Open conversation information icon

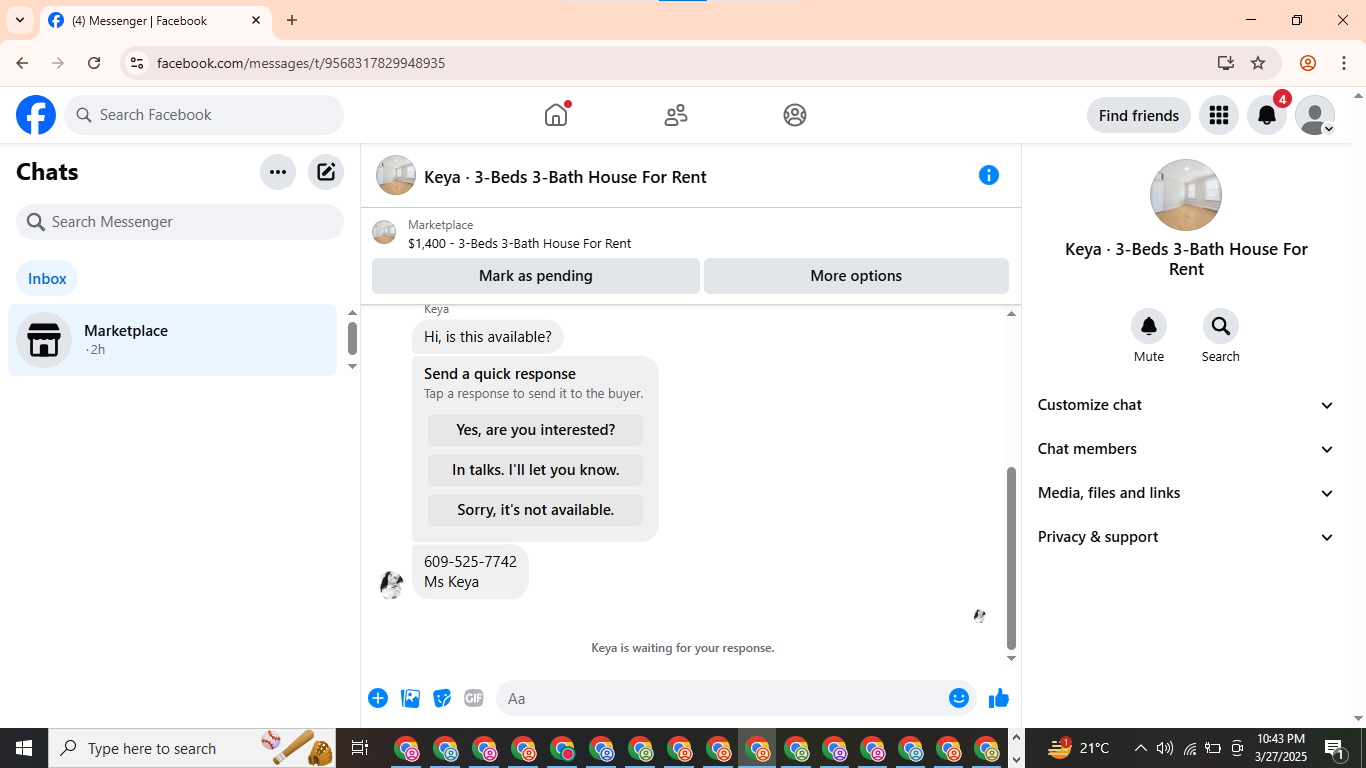[x=989, y=175]
